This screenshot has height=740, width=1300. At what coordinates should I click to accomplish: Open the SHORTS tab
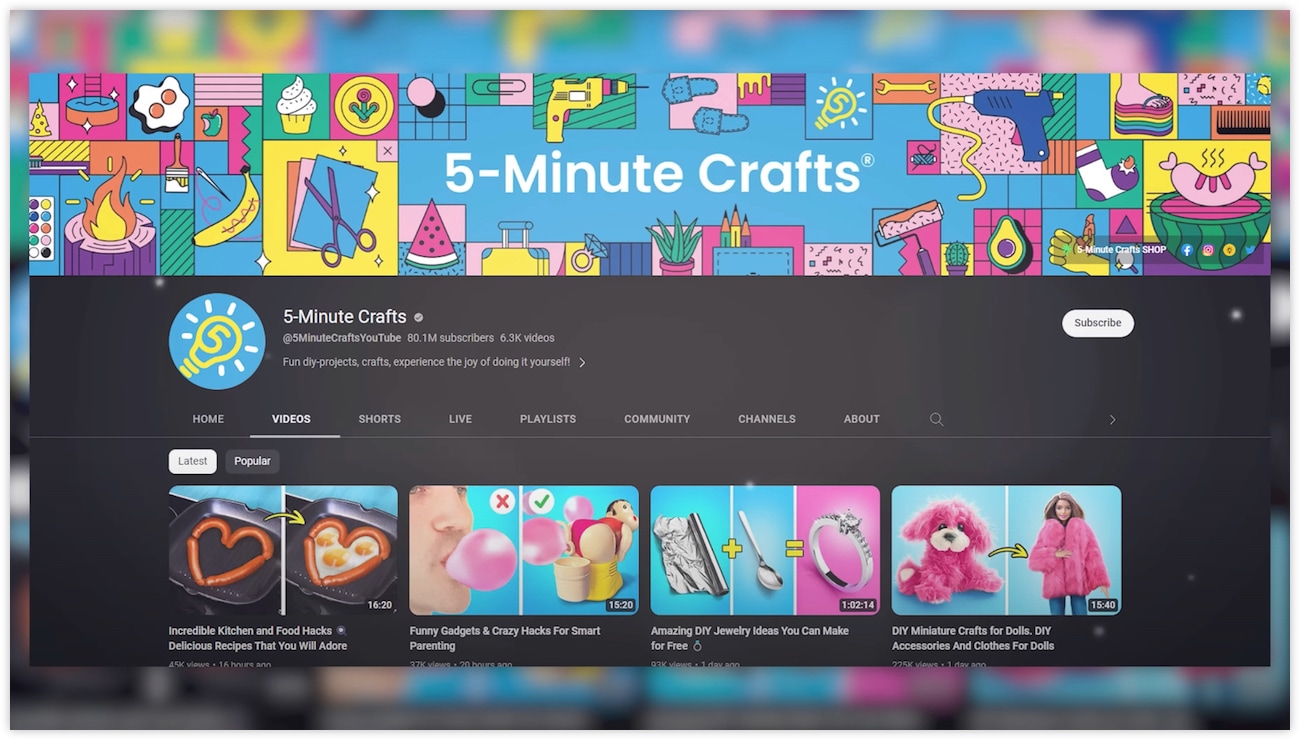tap(380, 419)
